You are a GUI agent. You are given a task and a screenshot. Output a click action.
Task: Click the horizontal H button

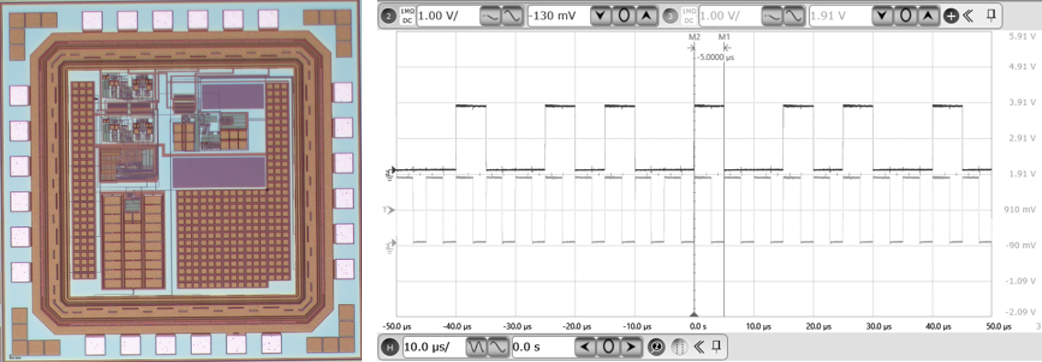pos(389,347)
